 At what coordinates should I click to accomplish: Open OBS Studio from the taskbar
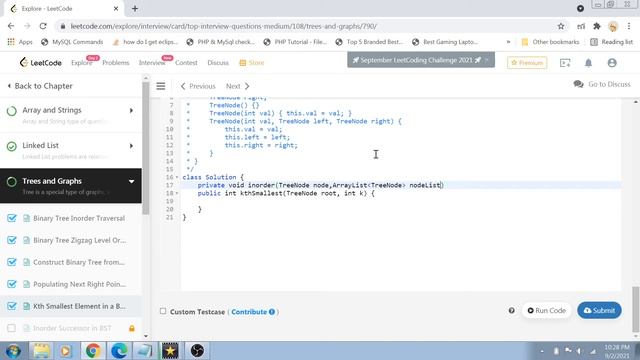tap(197, 351)
